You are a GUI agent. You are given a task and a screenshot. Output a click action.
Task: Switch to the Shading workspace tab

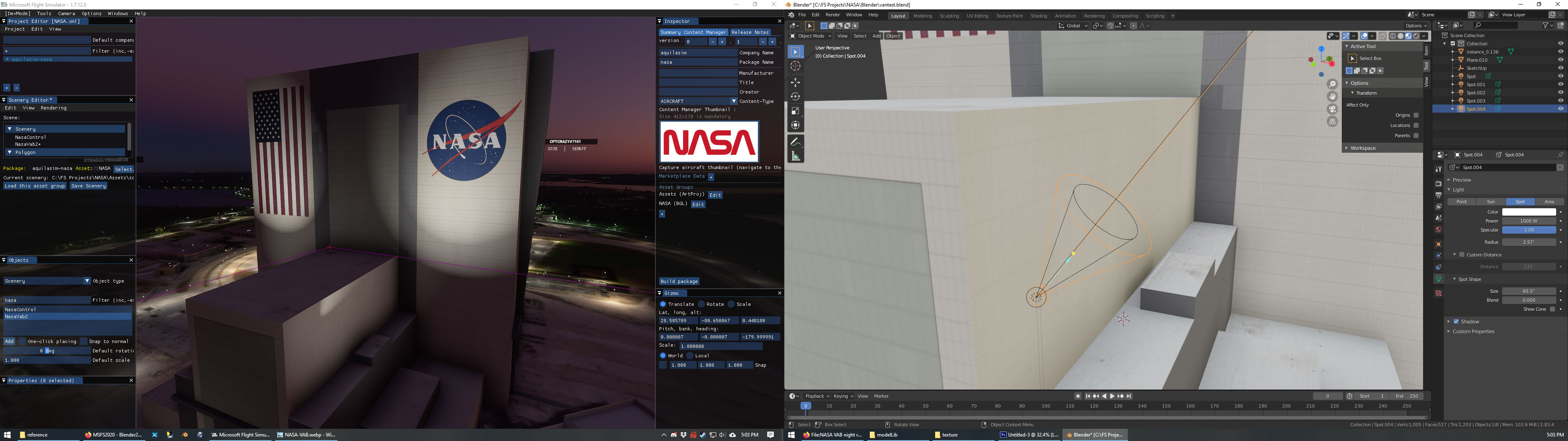point(1038,16)
